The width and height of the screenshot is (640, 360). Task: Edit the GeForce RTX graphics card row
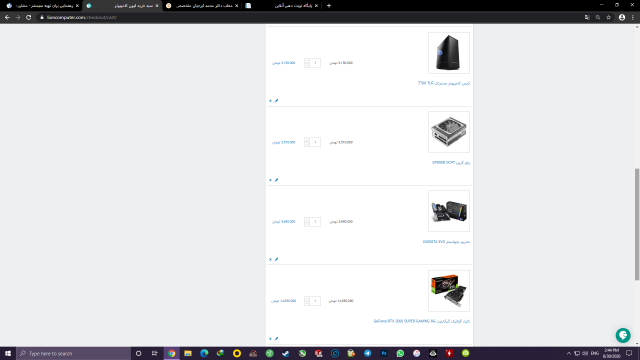click(x=276, y=338)
